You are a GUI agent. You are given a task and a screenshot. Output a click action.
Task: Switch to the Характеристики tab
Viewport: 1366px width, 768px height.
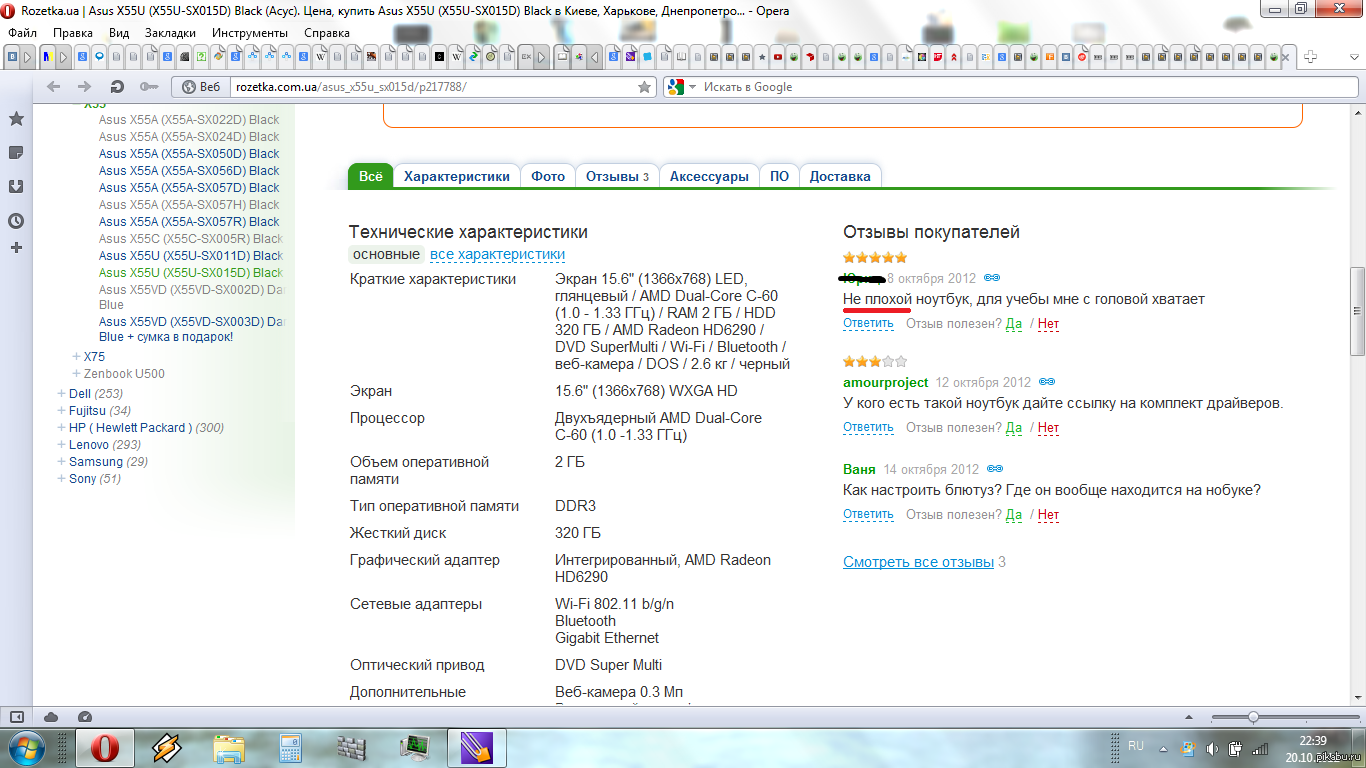[x=457, y=176]
